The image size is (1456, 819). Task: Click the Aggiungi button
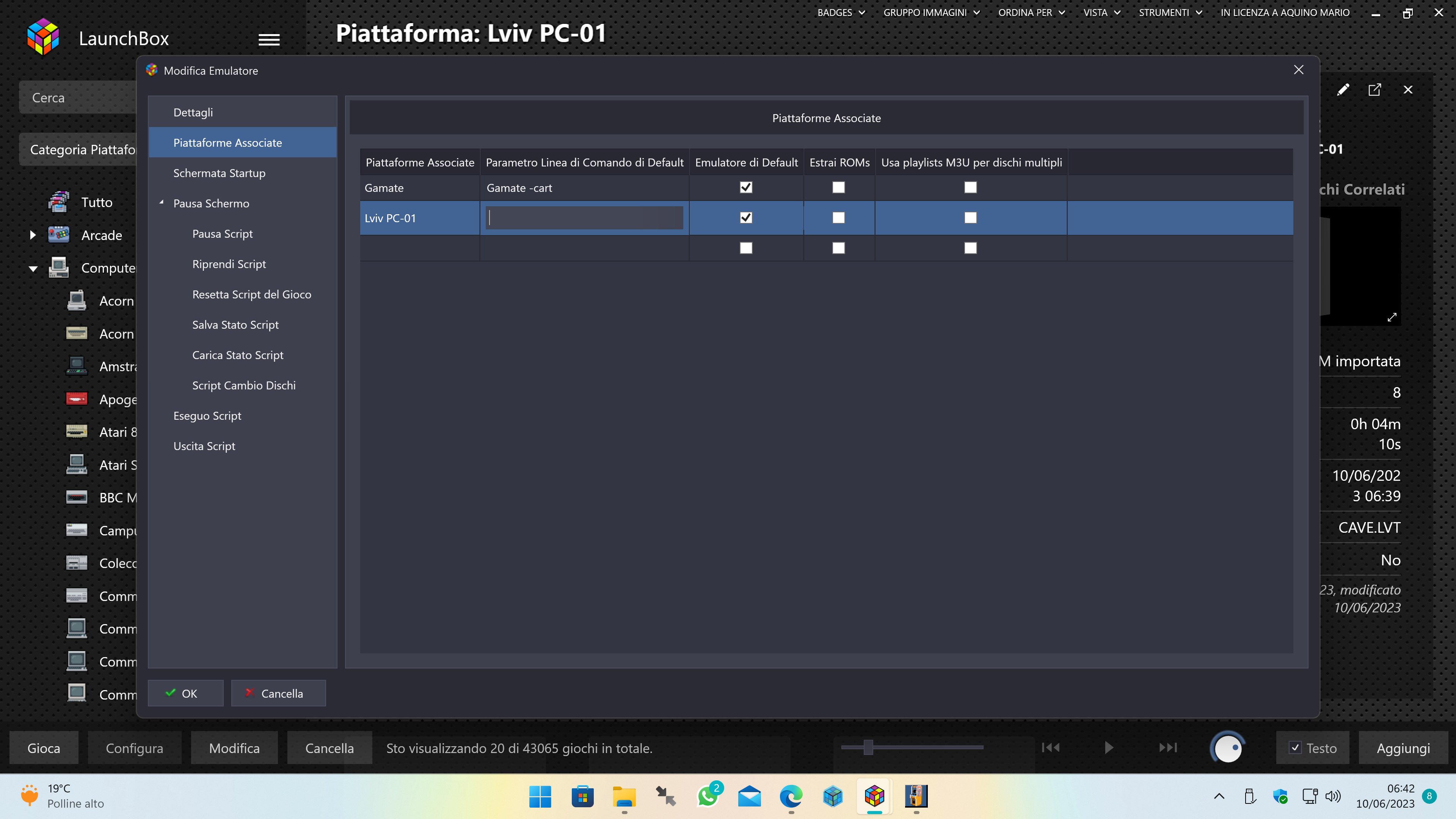click(1403, 748)
